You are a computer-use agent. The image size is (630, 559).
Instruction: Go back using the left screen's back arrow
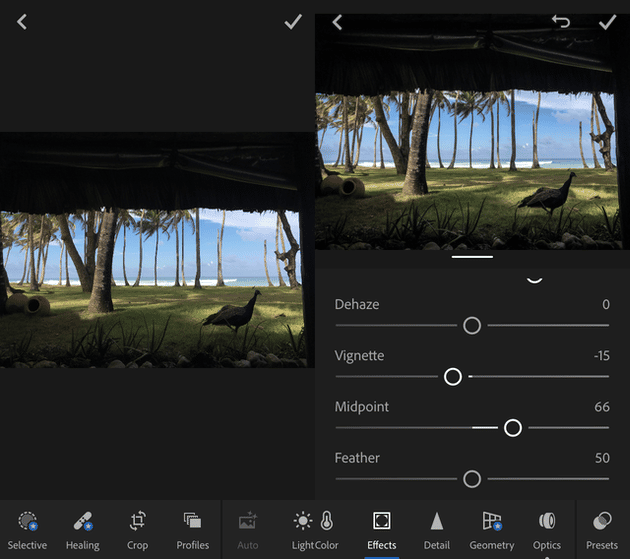click(x=22, y=22)
